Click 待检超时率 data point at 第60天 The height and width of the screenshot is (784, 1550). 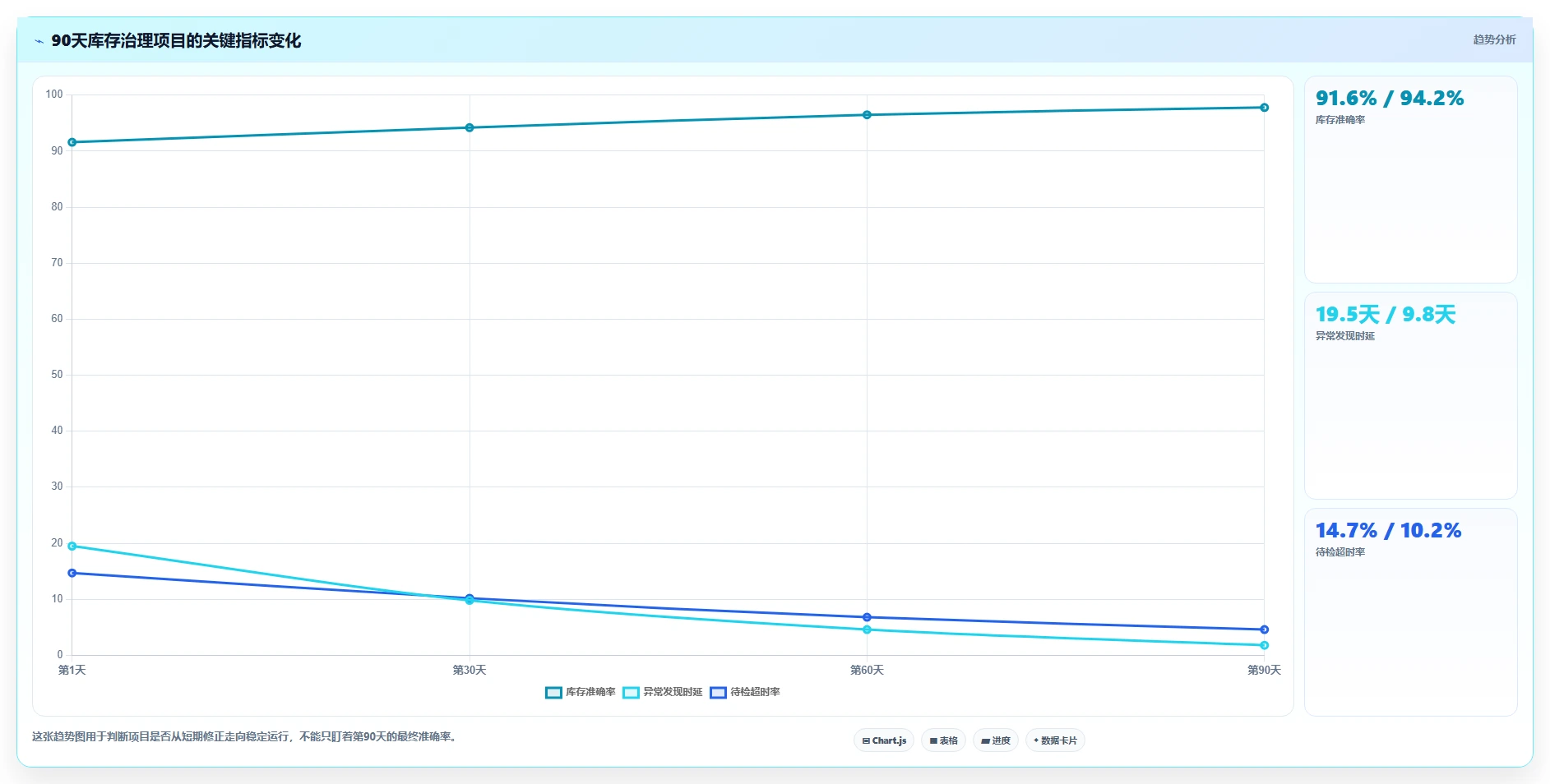pos(867,617)
